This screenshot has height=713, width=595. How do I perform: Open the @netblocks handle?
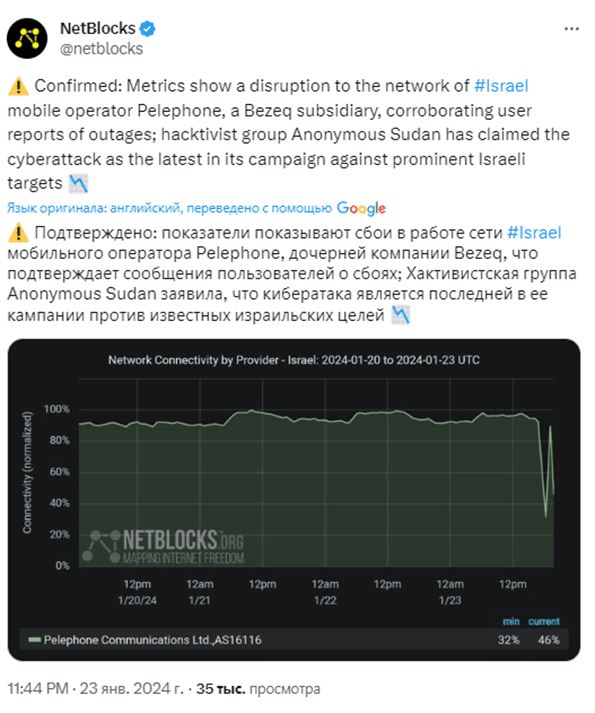point(101,49)
